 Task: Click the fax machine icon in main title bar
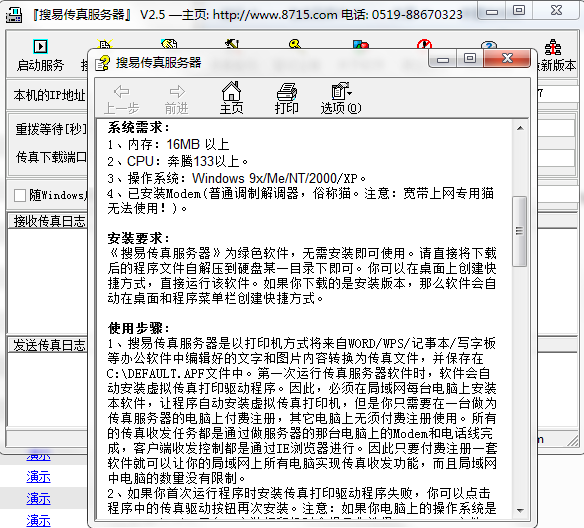pos(14,15)
